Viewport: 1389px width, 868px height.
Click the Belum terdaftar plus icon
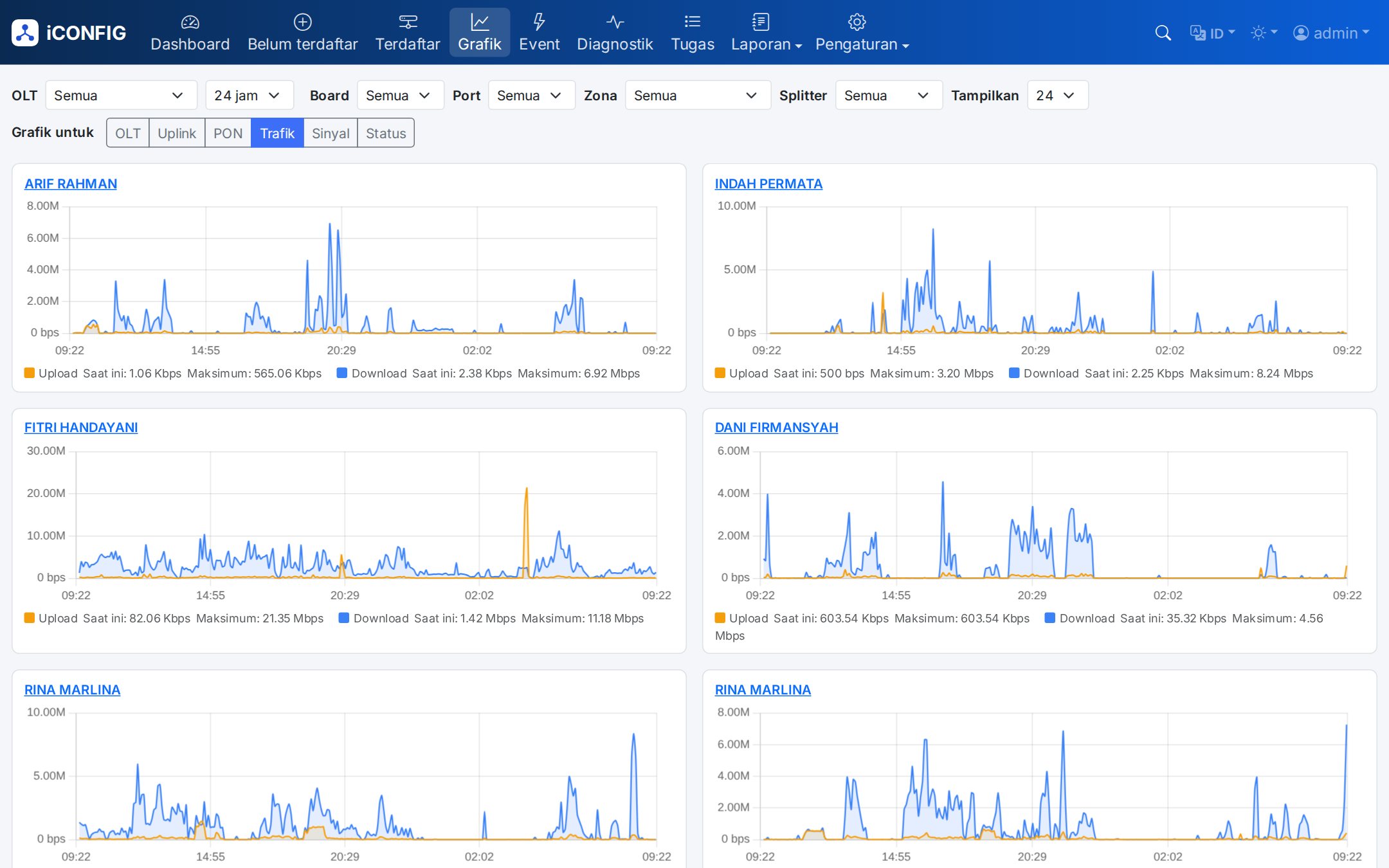click(302, 22)
